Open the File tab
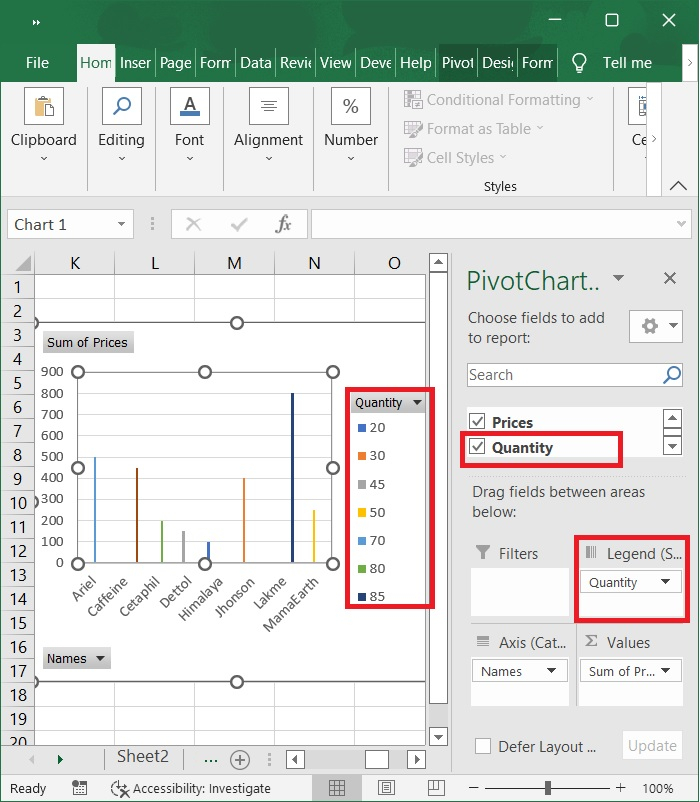The height and width of the screenshot is (802, 700). tap(37, 63)
